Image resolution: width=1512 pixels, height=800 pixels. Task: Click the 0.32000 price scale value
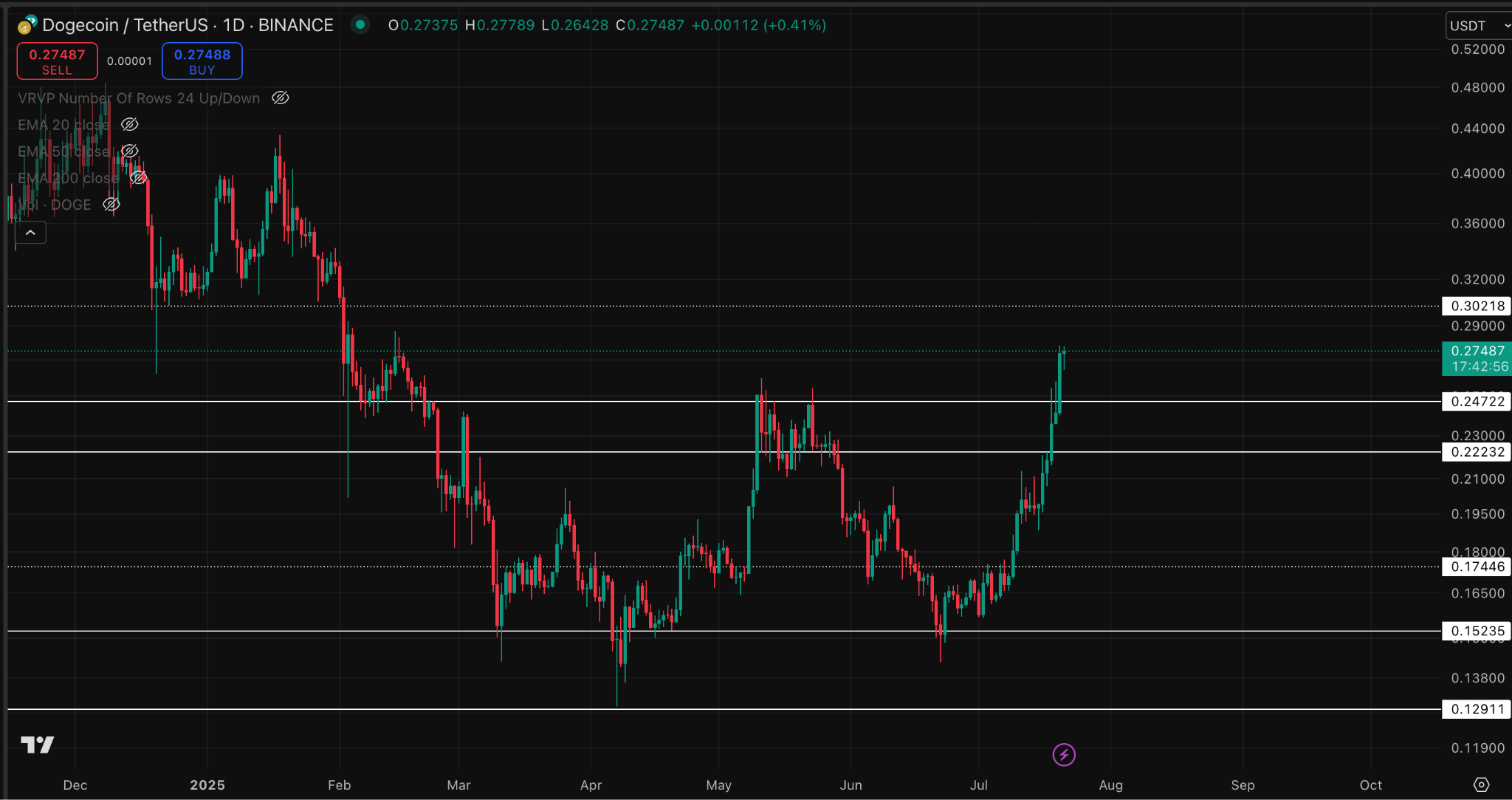(x=1477, y=279)
